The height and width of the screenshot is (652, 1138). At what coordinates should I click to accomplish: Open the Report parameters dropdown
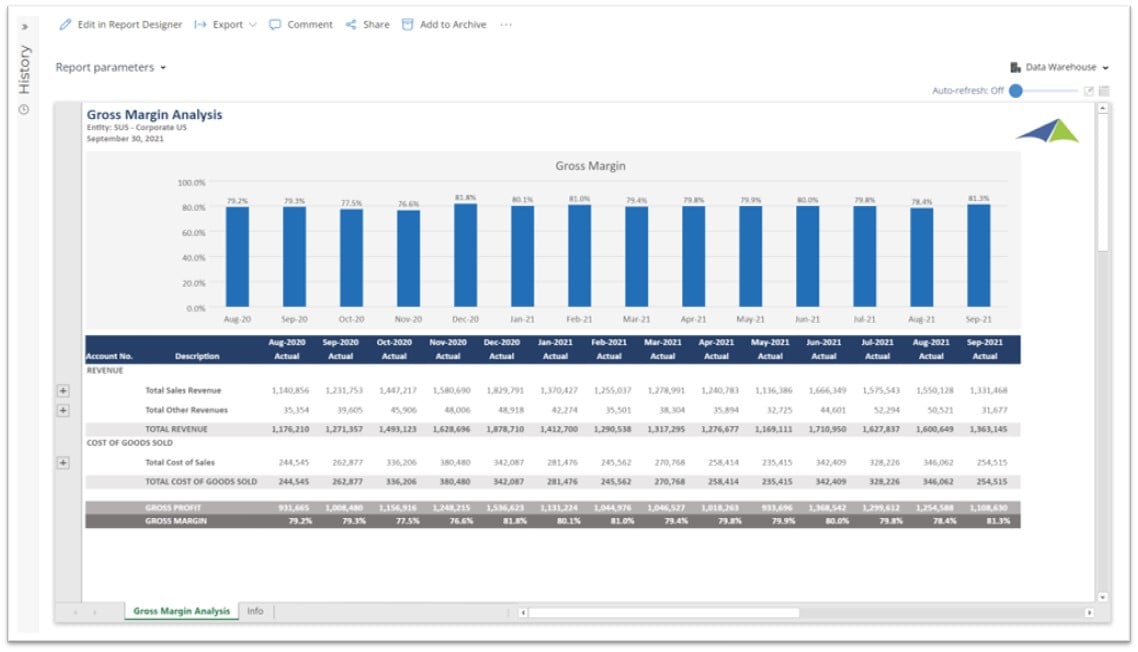(x=110, y=68)
